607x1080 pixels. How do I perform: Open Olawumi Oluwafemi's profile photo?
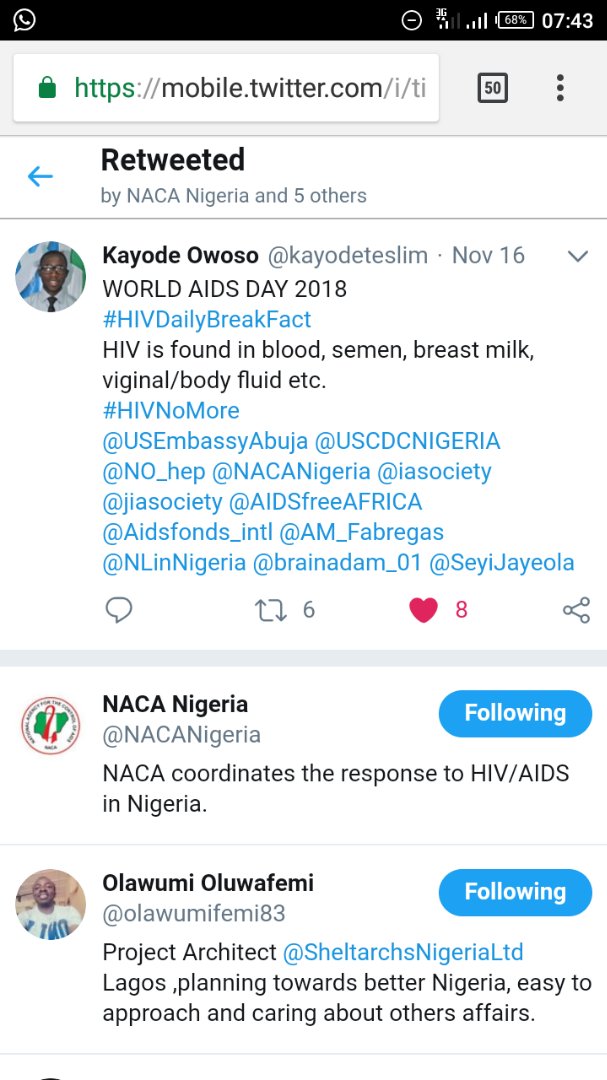51,904
